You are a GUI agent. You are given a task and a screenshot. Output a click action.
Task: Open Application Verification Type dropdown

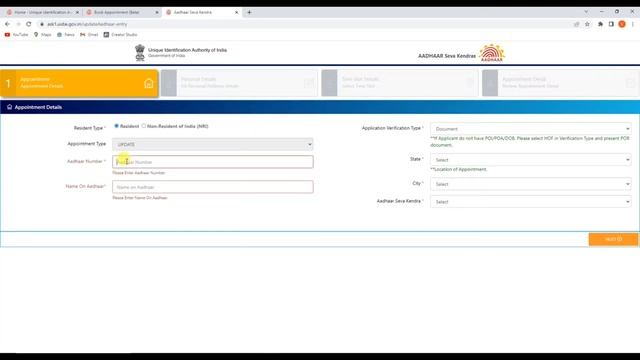(530, 129)
